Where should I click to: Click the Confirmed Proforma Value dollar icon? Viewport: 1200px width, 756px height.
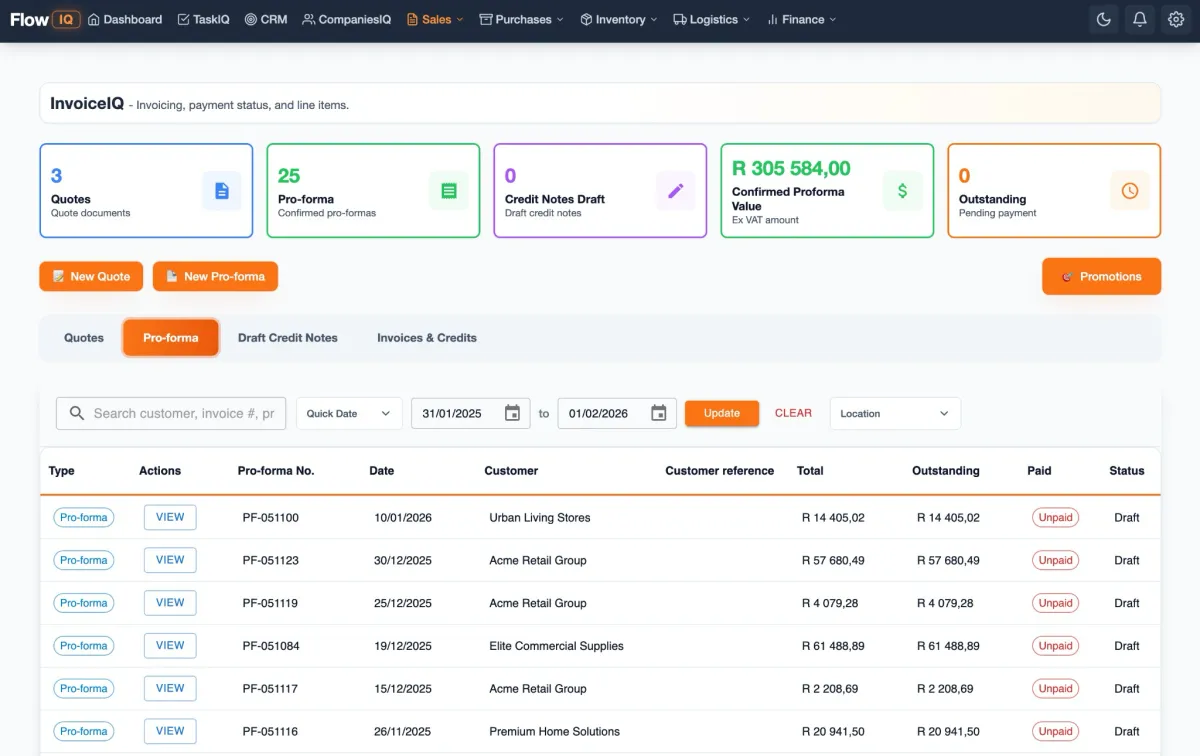pos(902,190)
